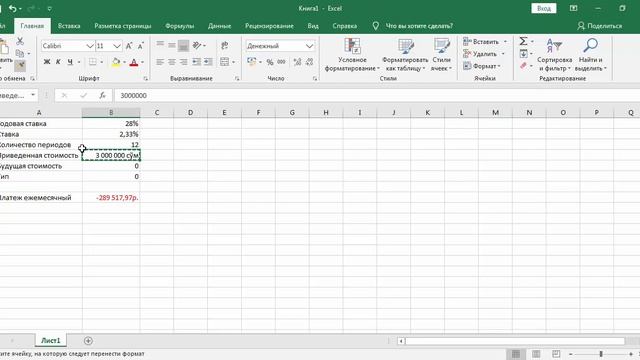
Task: Add a new sheet with the plus icon
Action: (x=88, y=340)
